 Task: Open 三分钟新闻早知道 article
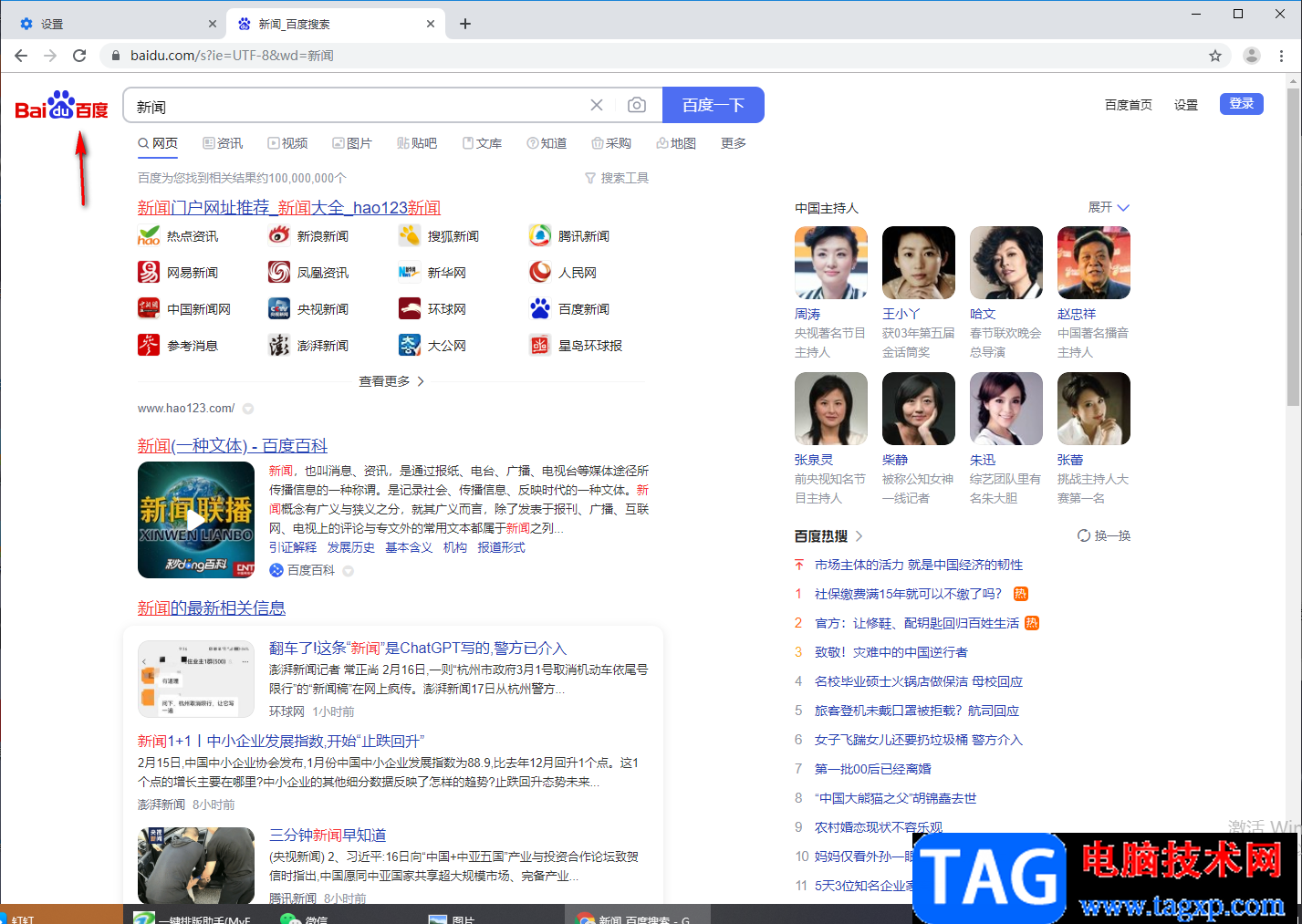[328, 835]
